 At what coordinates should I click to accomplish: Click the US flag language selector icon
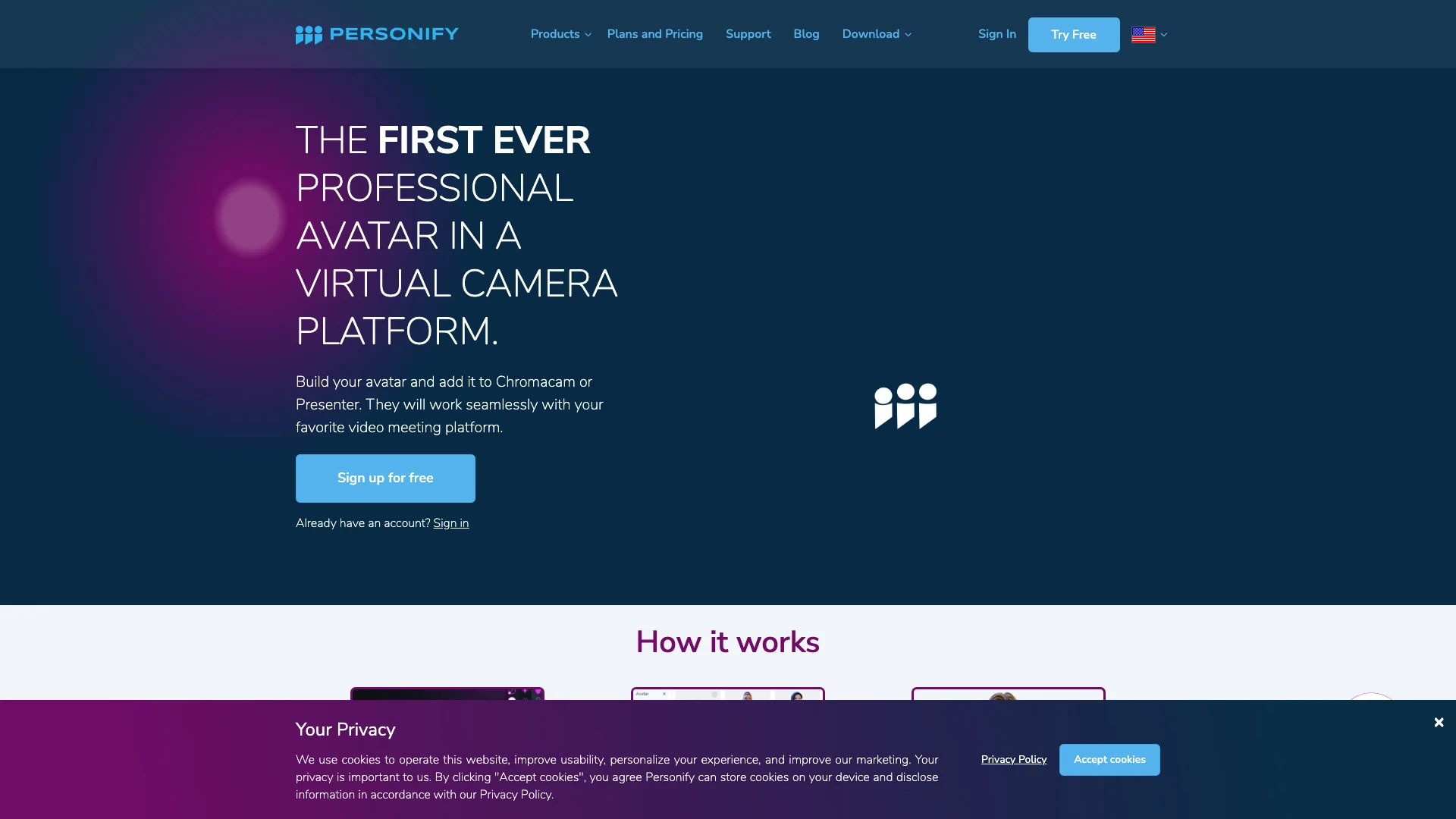tap(1143, 33)
